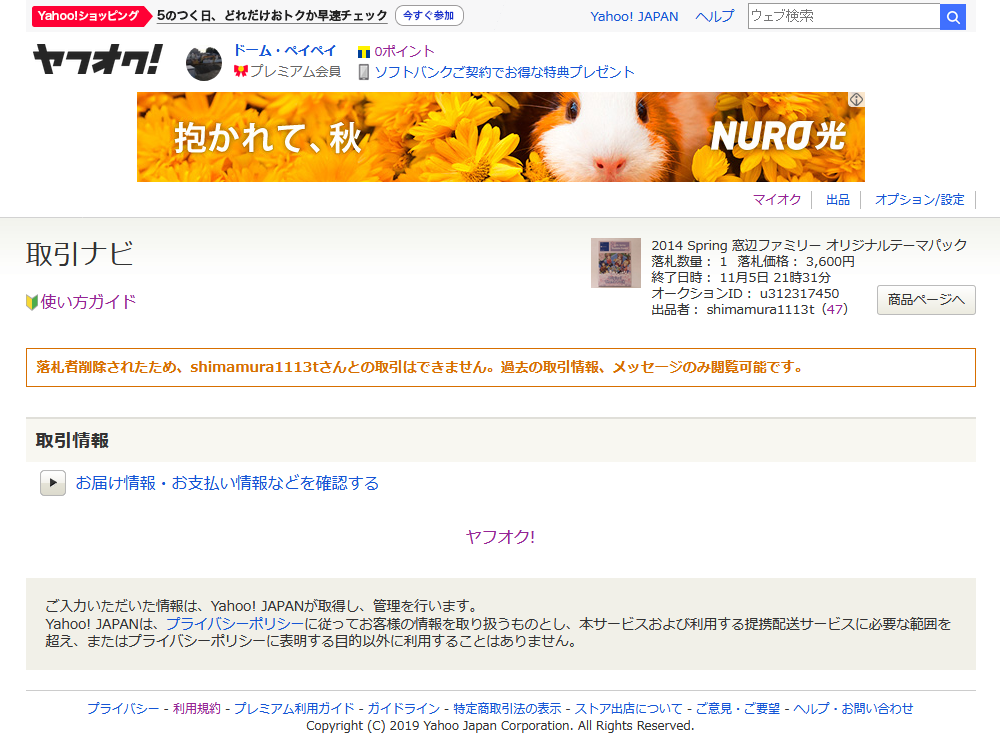Open footer ご意見・ご要望 link
The image size is (1000, 754).
pos(738,708)
